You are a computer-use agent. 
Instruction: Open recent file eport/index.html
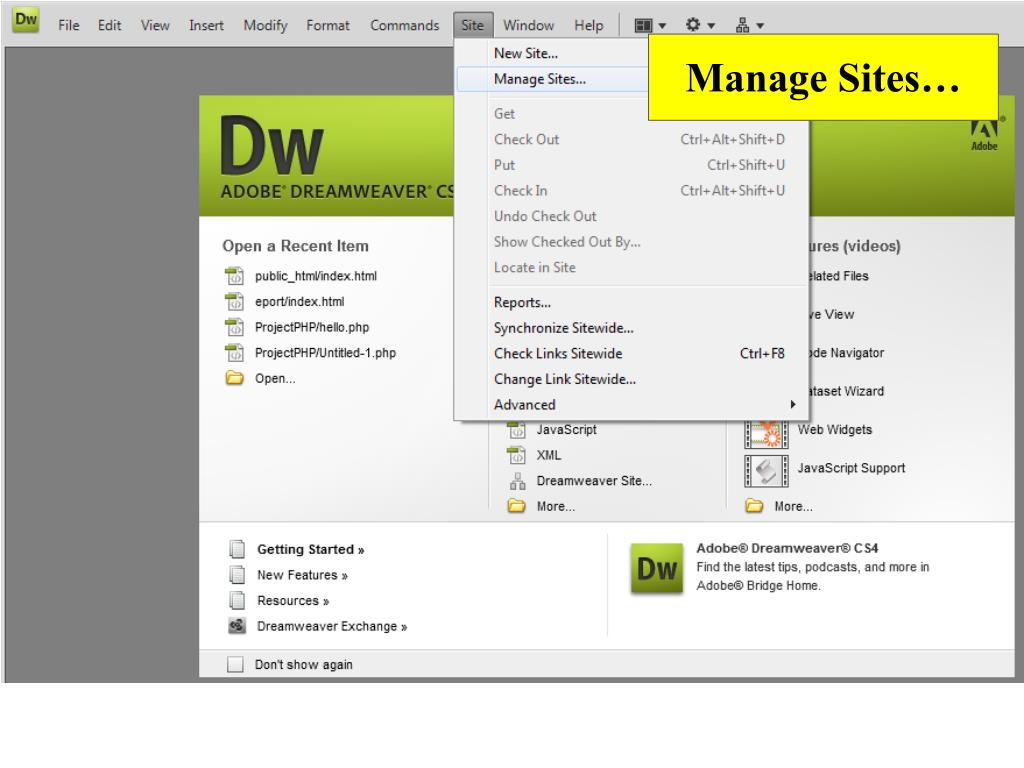(x=299, y=302)
